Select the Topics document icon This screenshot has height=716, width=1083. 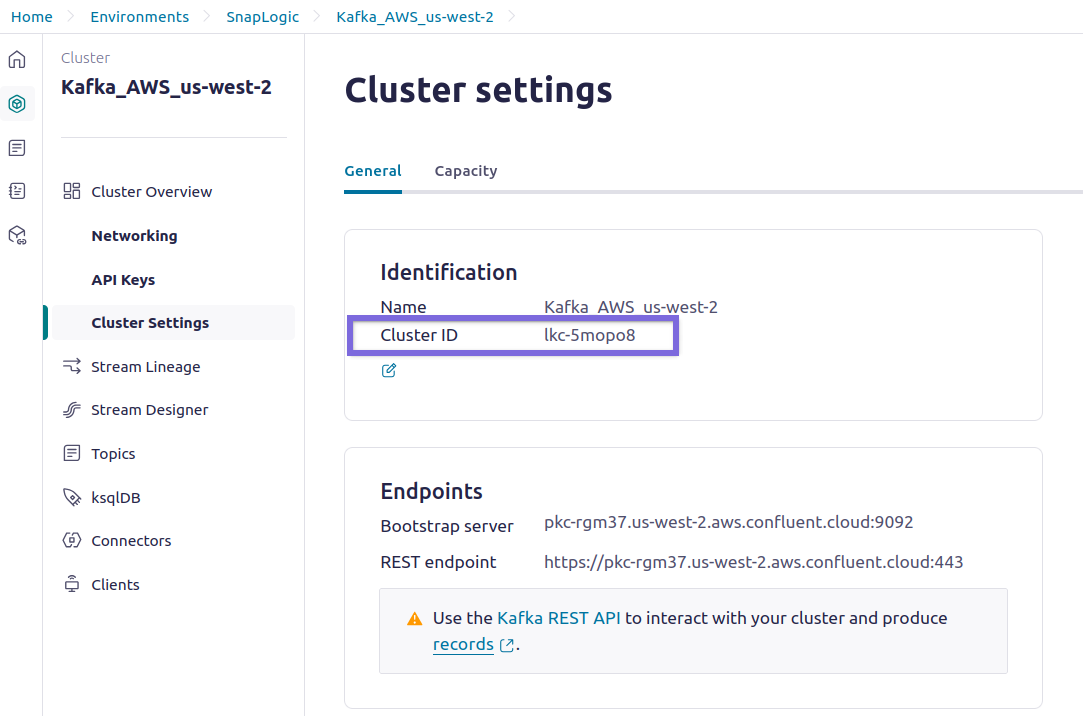pos(71,453)
